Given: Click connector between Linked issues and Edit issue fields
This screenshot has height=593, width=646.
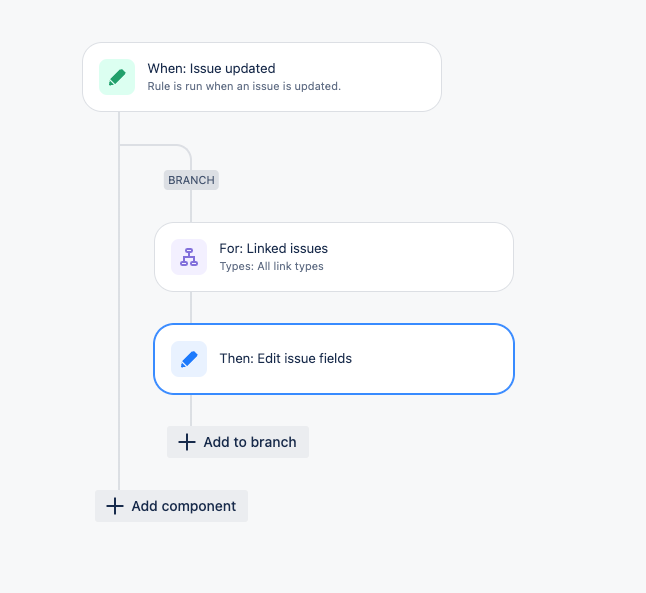Looking at the screenshot, I should click(191, 308).
